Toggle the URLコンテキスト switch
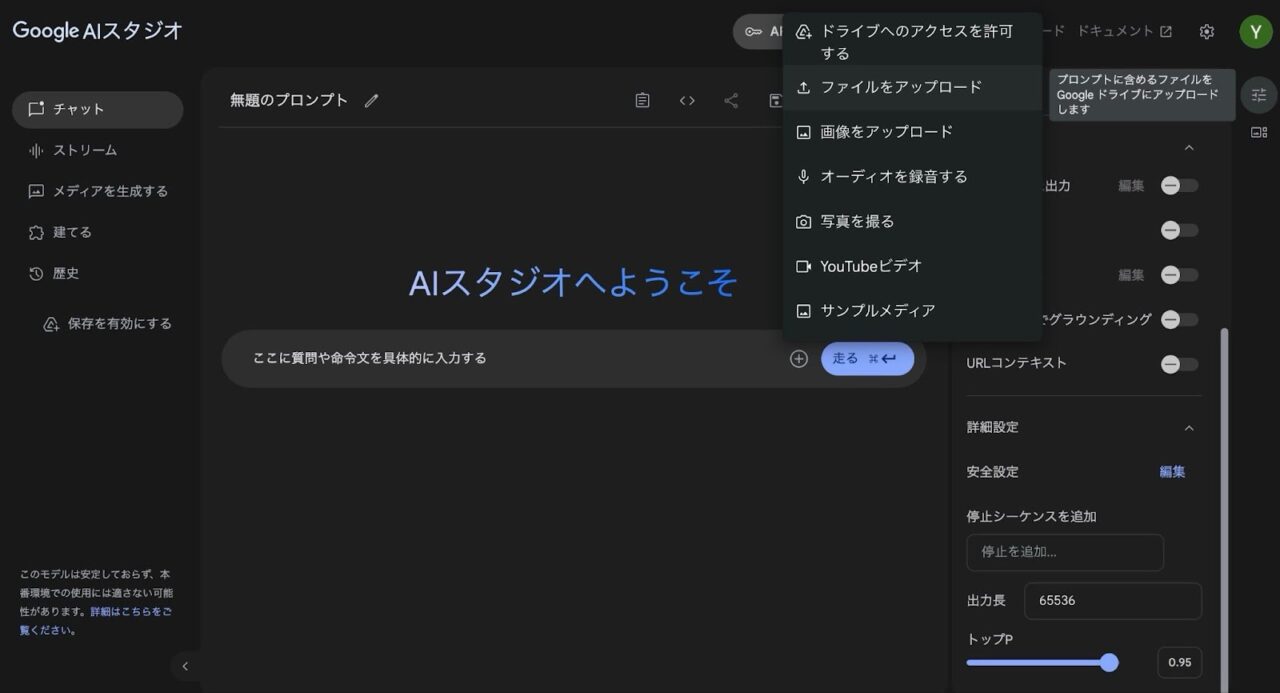 point(1179,364)
